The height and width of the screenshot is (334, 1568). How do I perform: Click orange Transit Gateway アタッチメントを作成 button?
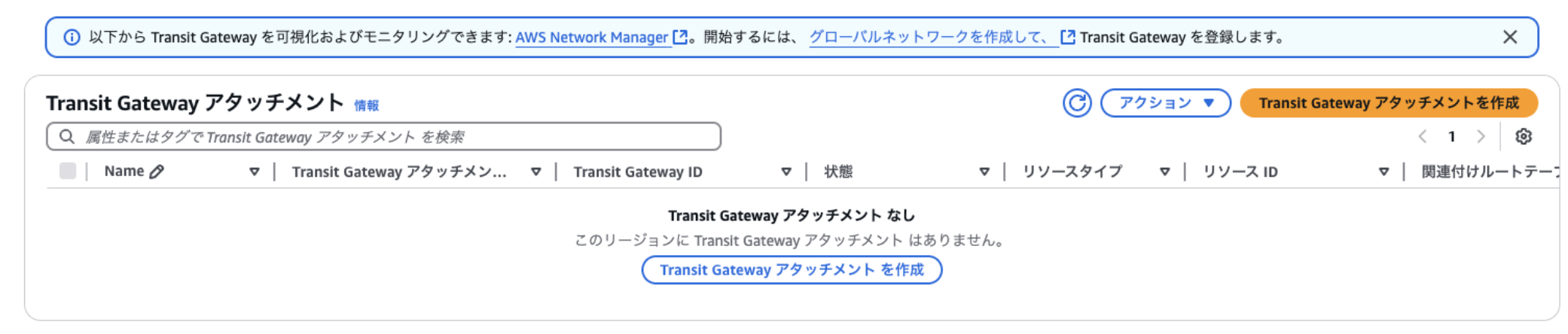tap(1388, 103)
